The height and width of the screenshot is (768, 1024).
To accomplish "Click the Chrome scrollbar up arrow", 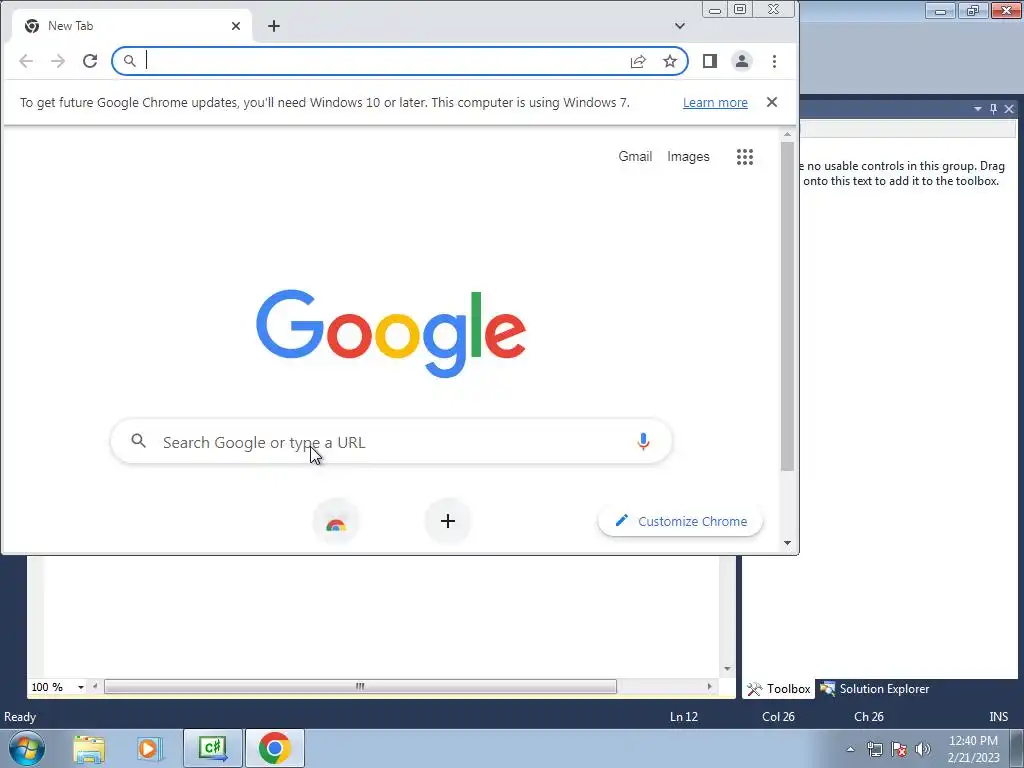I will pyautogui.click(x=788, y=135).
